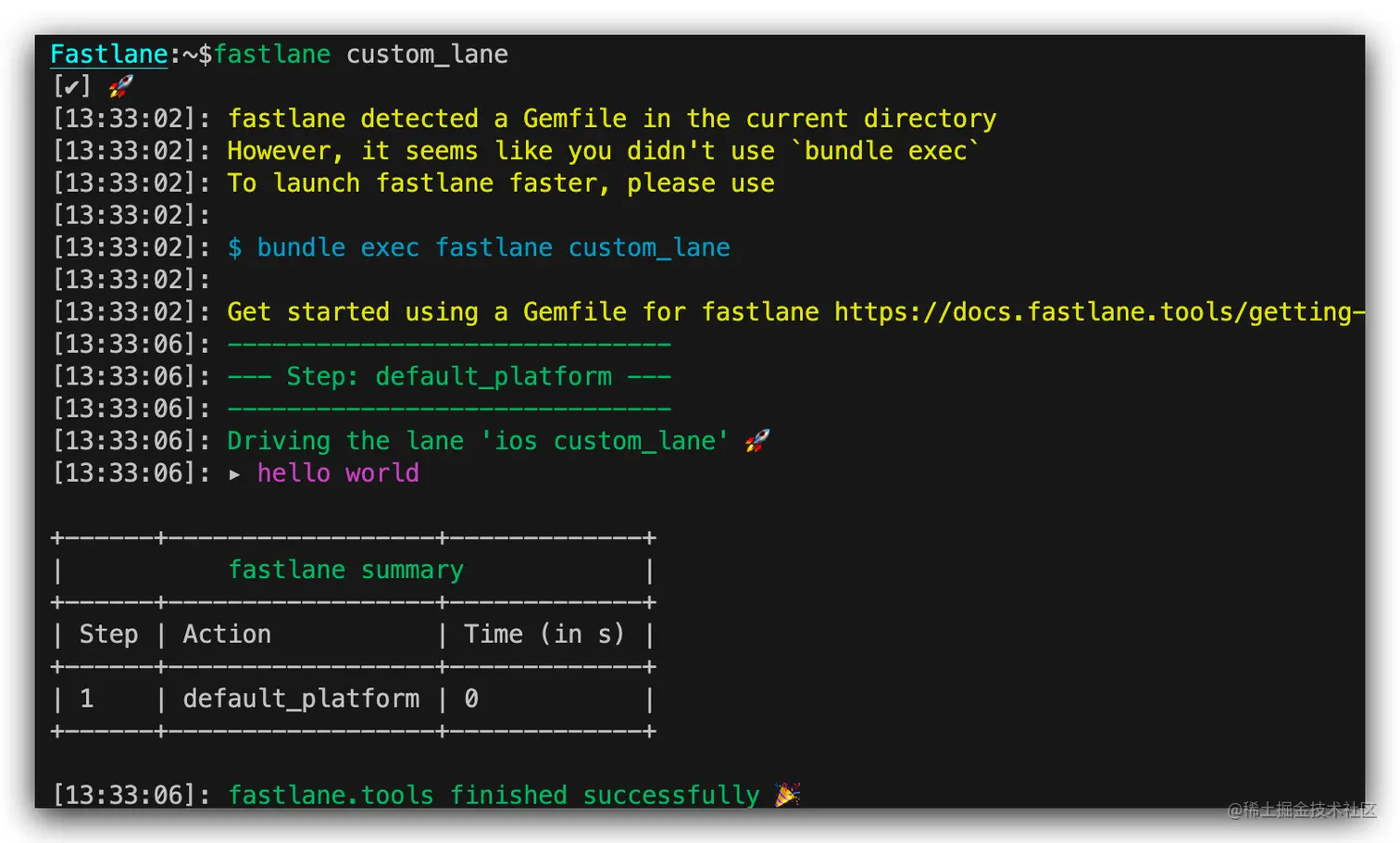Image resolution: width=1400 pixels, height=843 pixels.
Task: Click the 'hello world' output text
Action: click(x=338, y=473)
